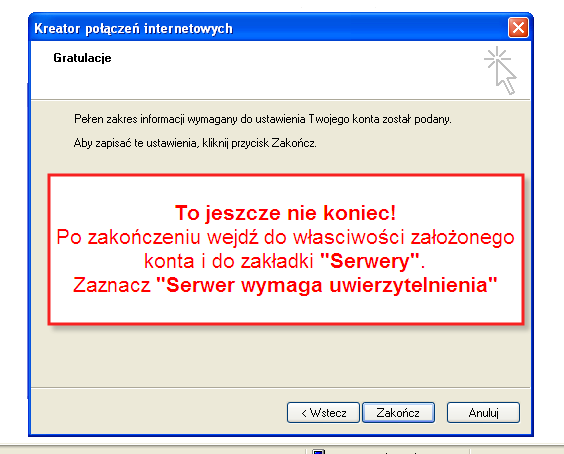Viewport: 564px width, 454px height.
Task: Click the empty beige area below red box
Action: (281, 356)
